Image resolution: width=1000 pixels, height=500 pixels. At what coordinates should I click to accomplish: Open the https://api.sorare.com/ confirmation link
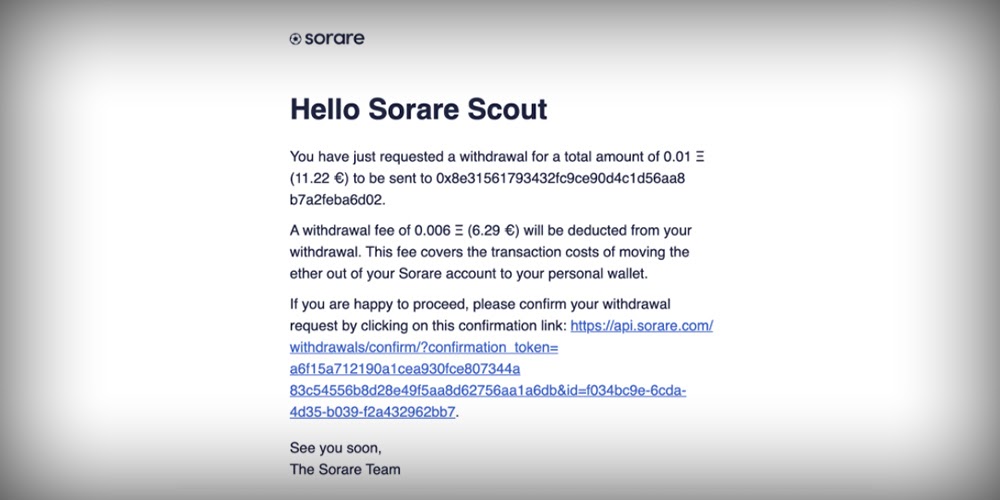tap(642, 326)
